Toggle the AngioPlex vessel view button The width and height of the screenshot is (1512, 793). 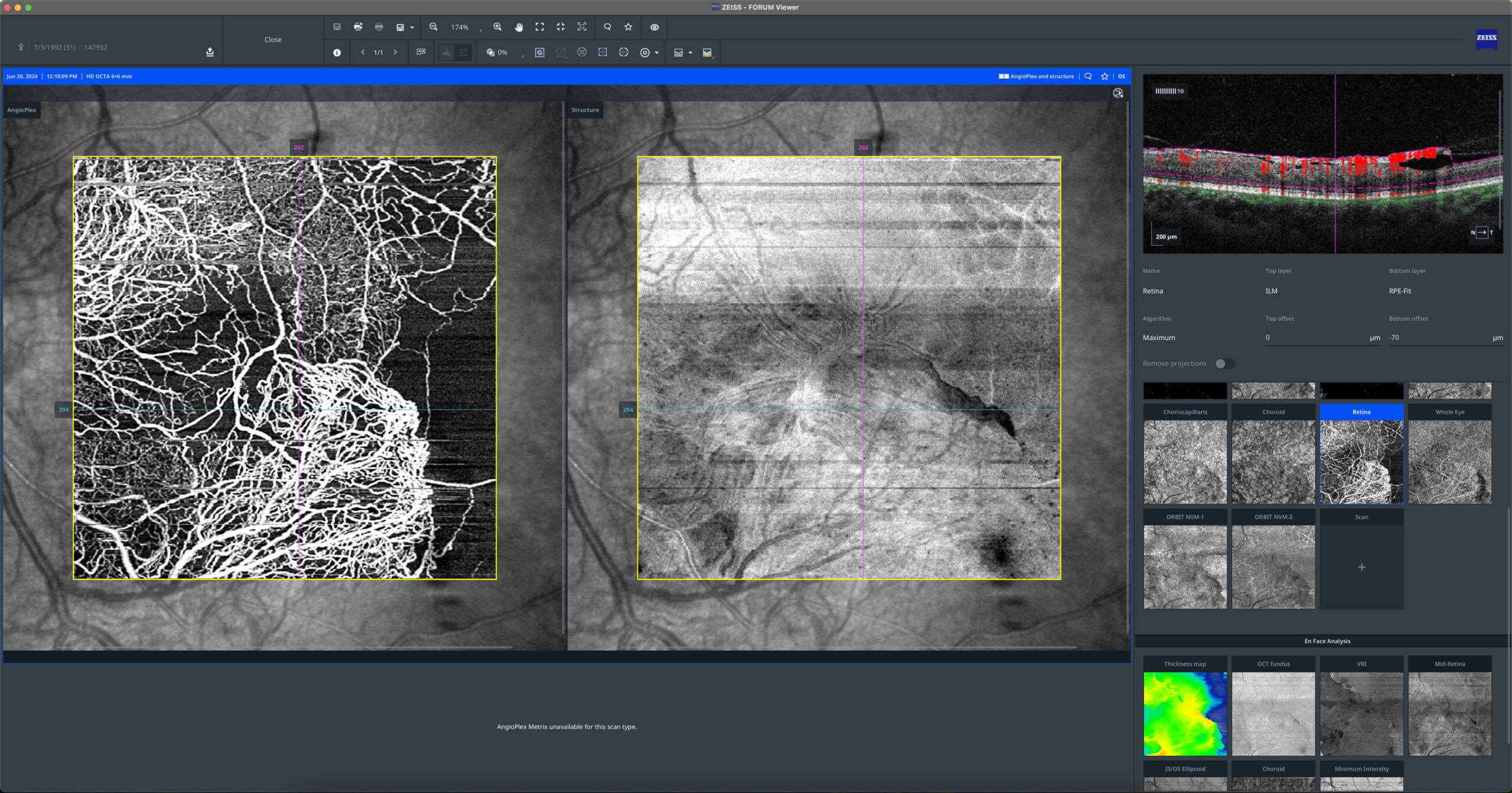tap(447, 53)
